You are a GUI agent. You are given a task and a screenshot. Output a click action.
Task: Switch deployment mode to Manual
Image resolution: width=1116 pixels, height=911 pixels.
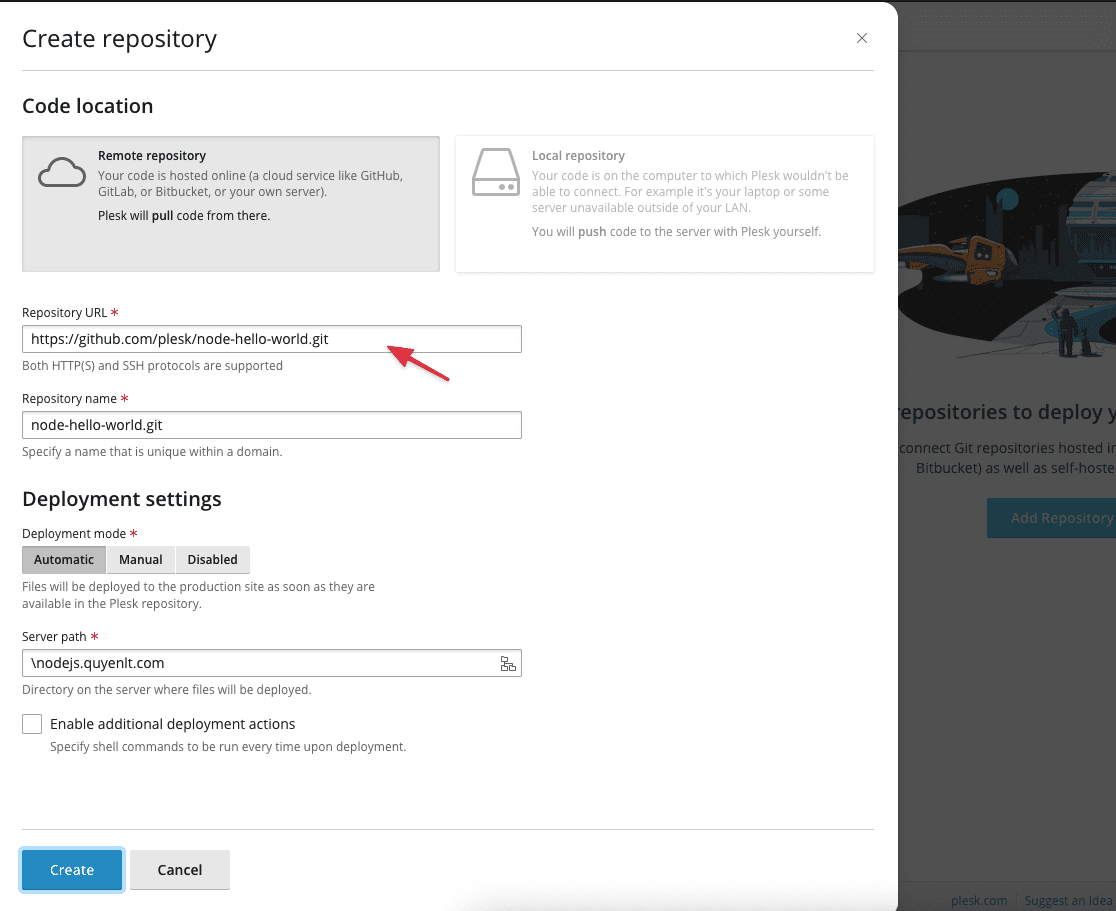tap(141, 560)
